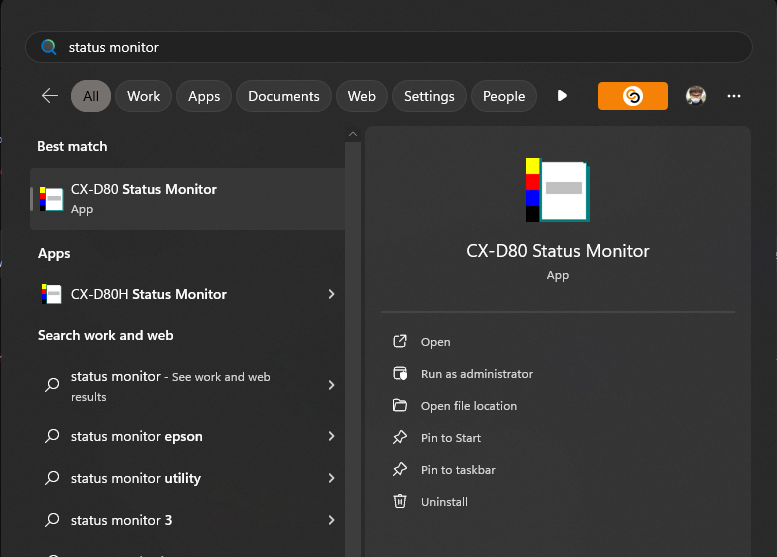Image resolution: width=777 pixels, height=557 pixels.
Task: Click the Open file location folder icon
Action: coord(400,405)
